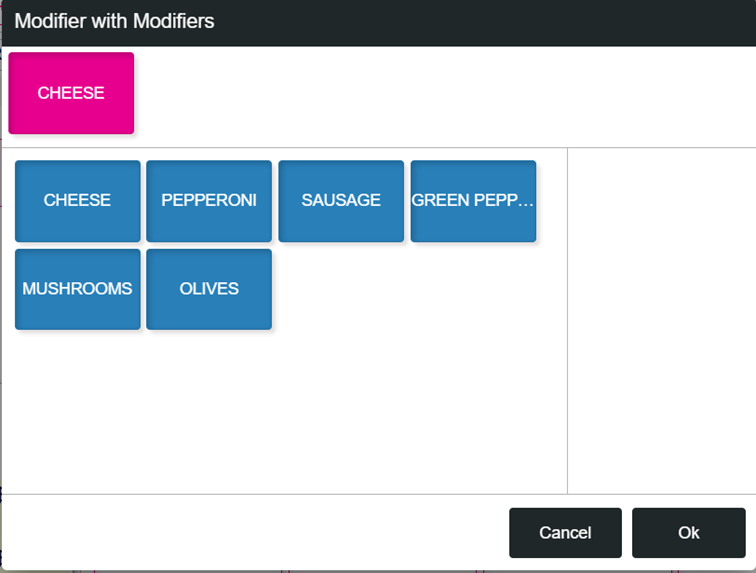Tap the blue tile labeled PEPPERONI
The width and height of the screenshot is (756, 573).
[x=209, y=201]
